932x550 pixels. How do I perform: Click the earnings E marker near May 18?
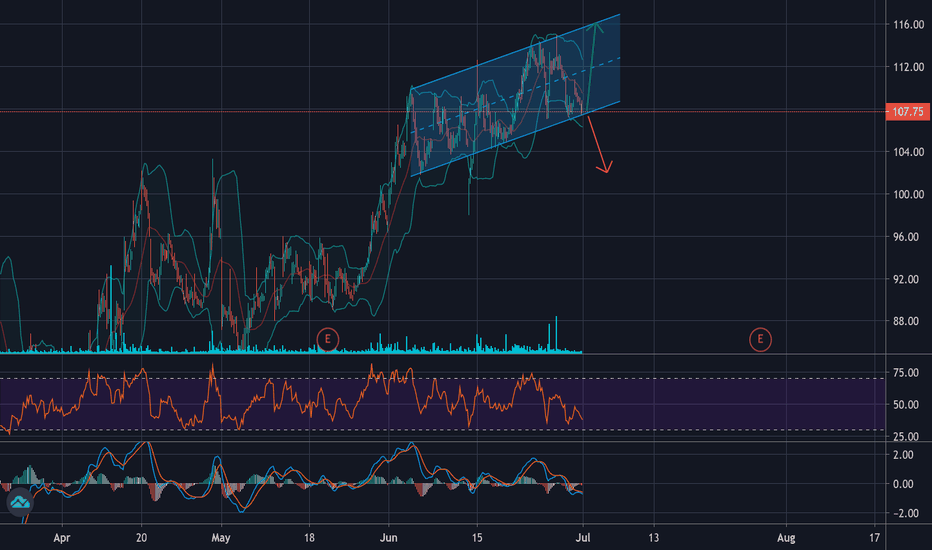click(328, 340)
